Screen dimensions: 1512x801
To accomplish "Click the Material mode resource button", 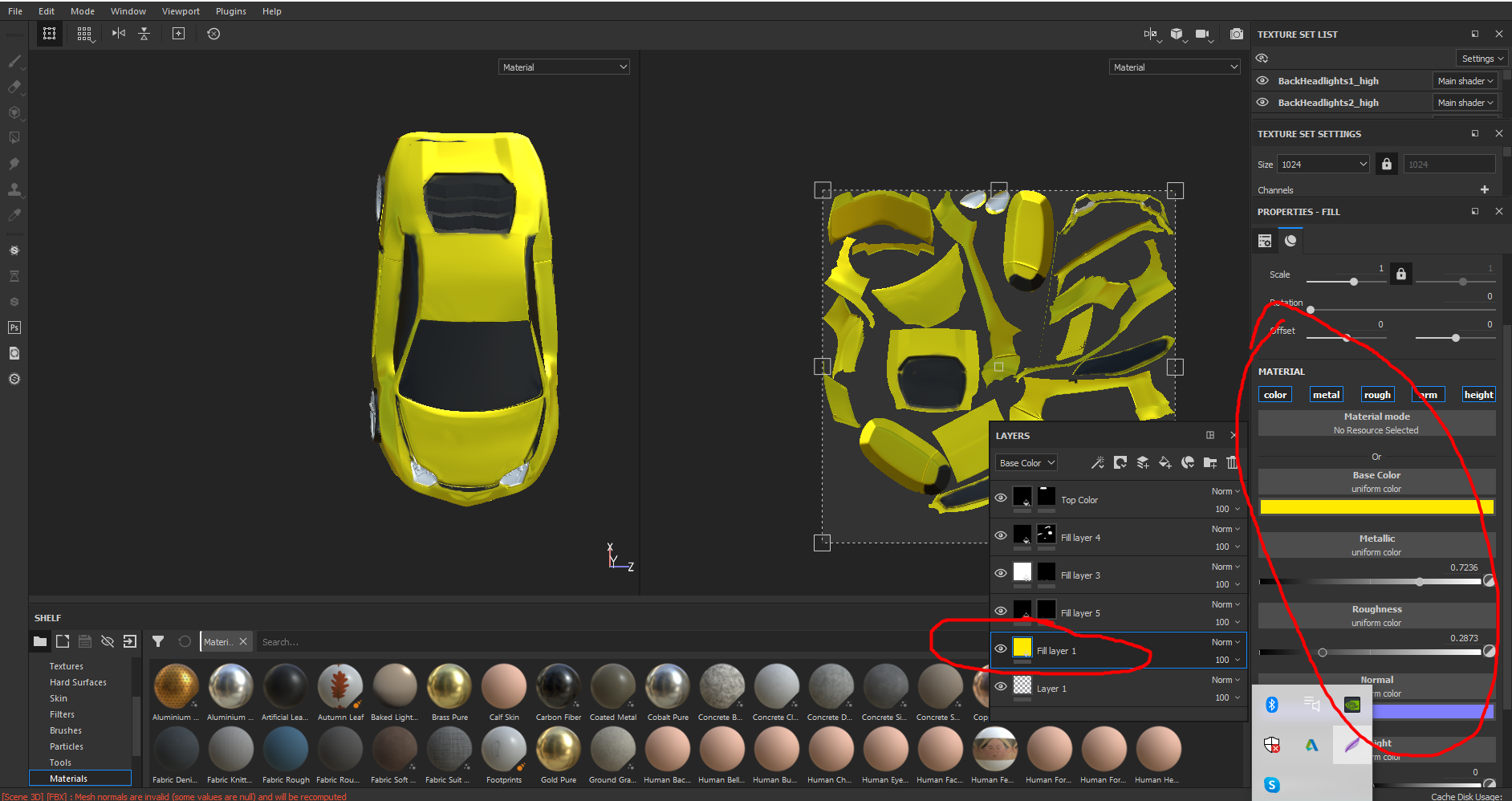I will point(1376,423).
